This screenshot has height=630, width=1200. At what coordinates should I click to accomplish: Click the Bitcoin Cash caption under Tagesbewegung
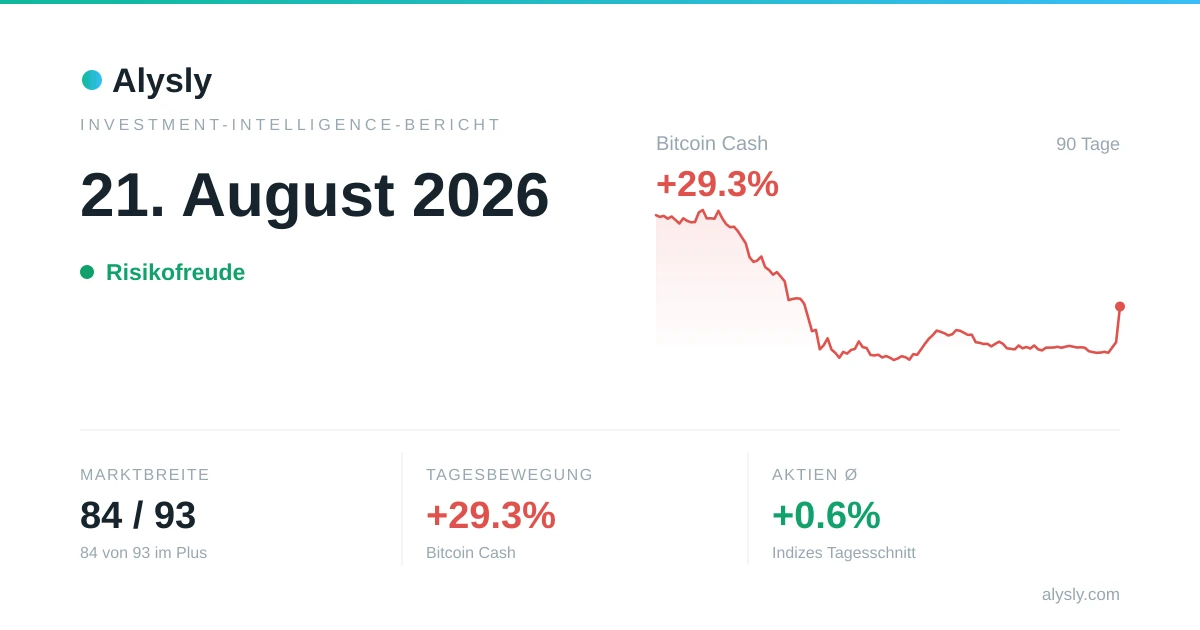(x=471, y=553)
